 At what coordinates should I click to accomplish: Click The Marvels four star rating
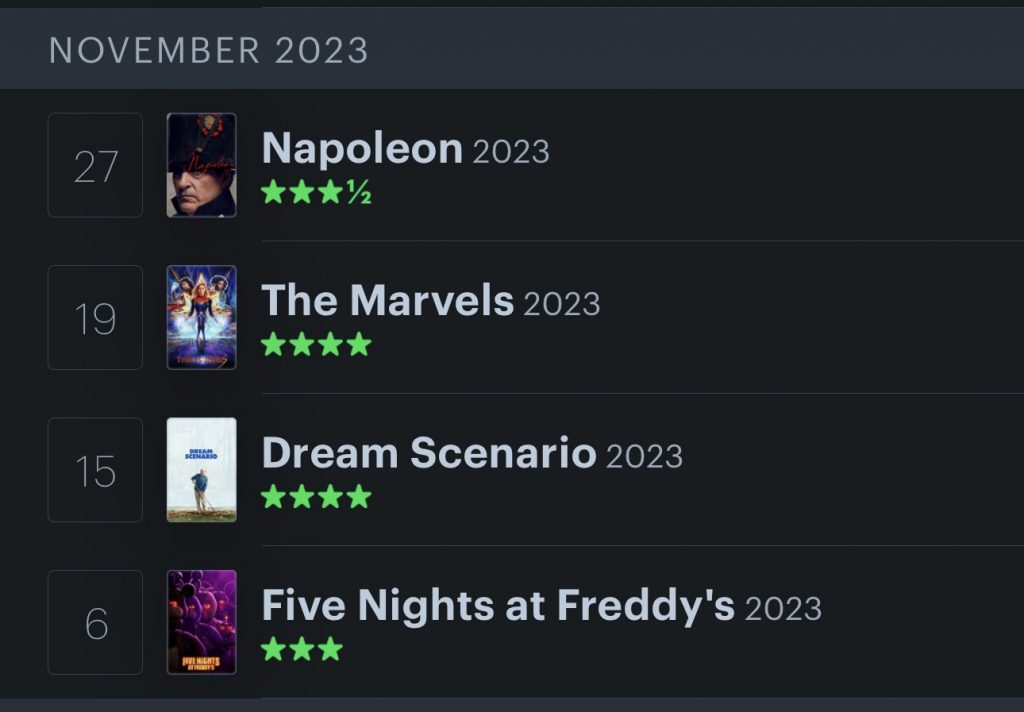click(x=316, y=344)
